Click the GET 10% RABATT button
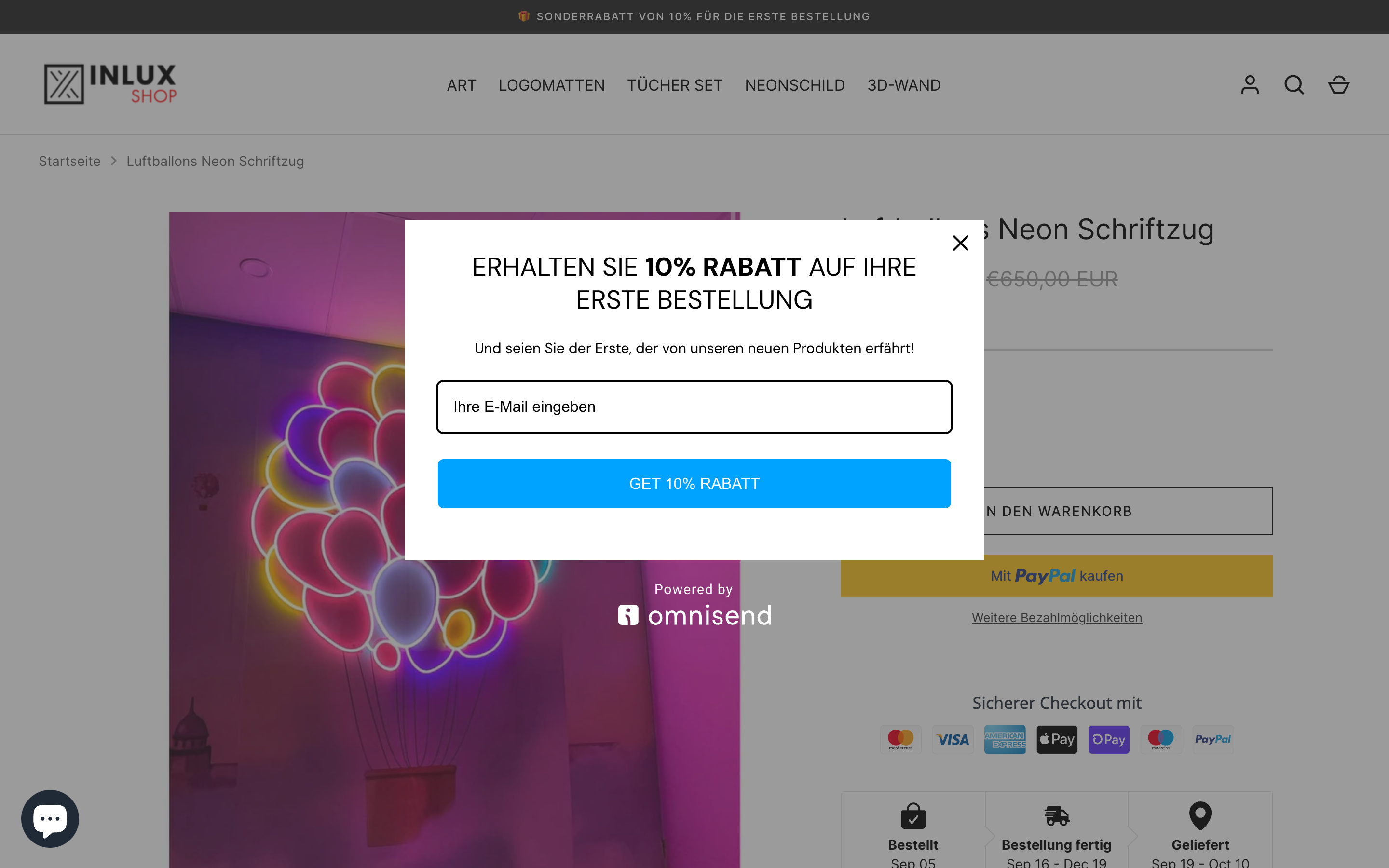 694,483
